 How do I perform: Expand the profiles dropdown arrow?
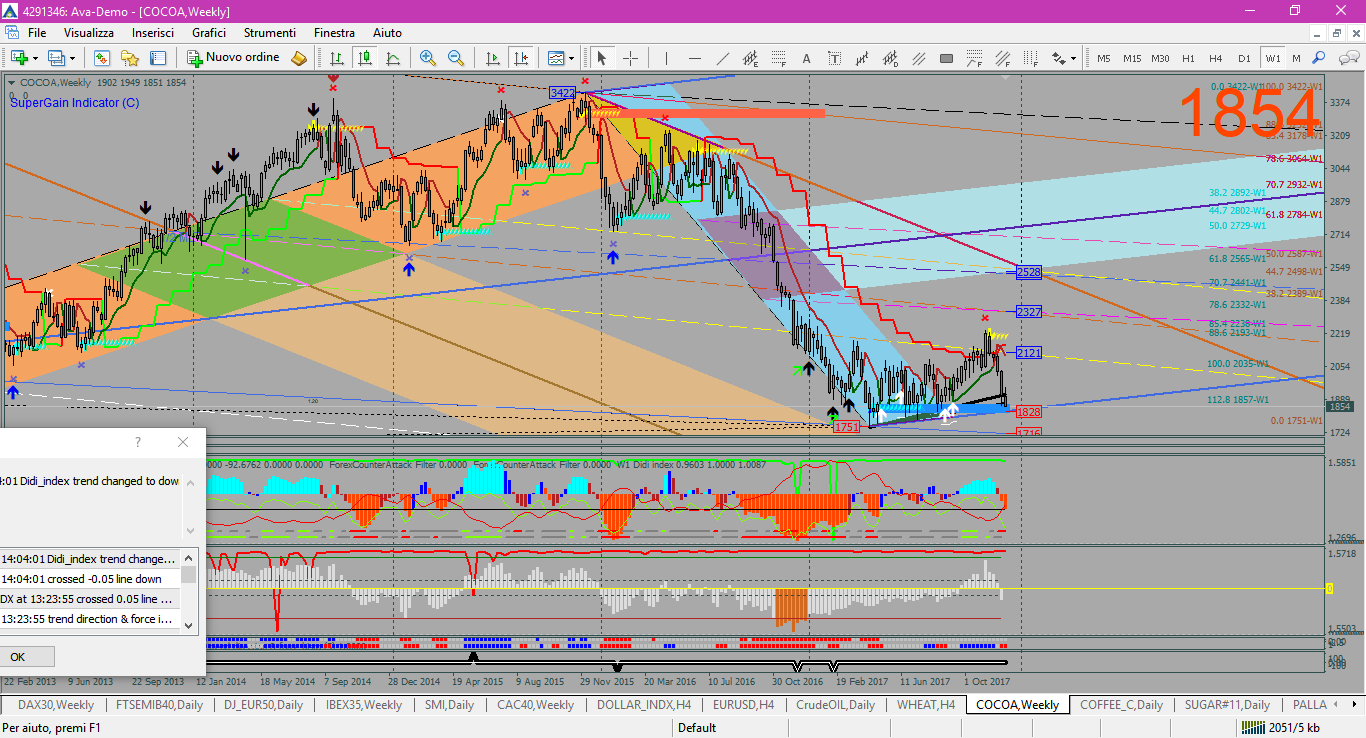[73, 58]
